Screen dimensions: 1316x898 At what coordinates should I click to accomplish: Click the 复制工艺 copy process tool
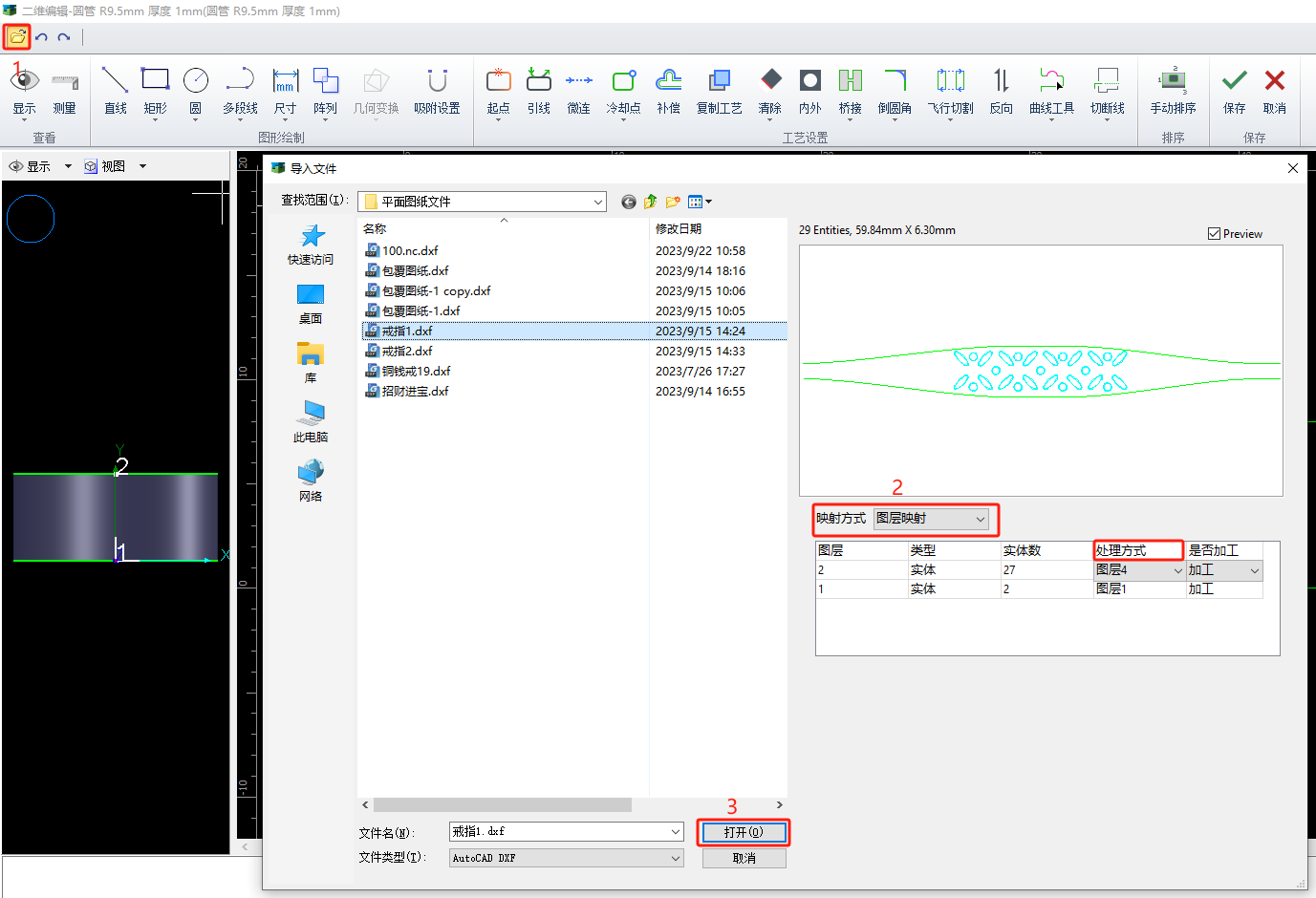pyautogui.click(x=720, y=93)
